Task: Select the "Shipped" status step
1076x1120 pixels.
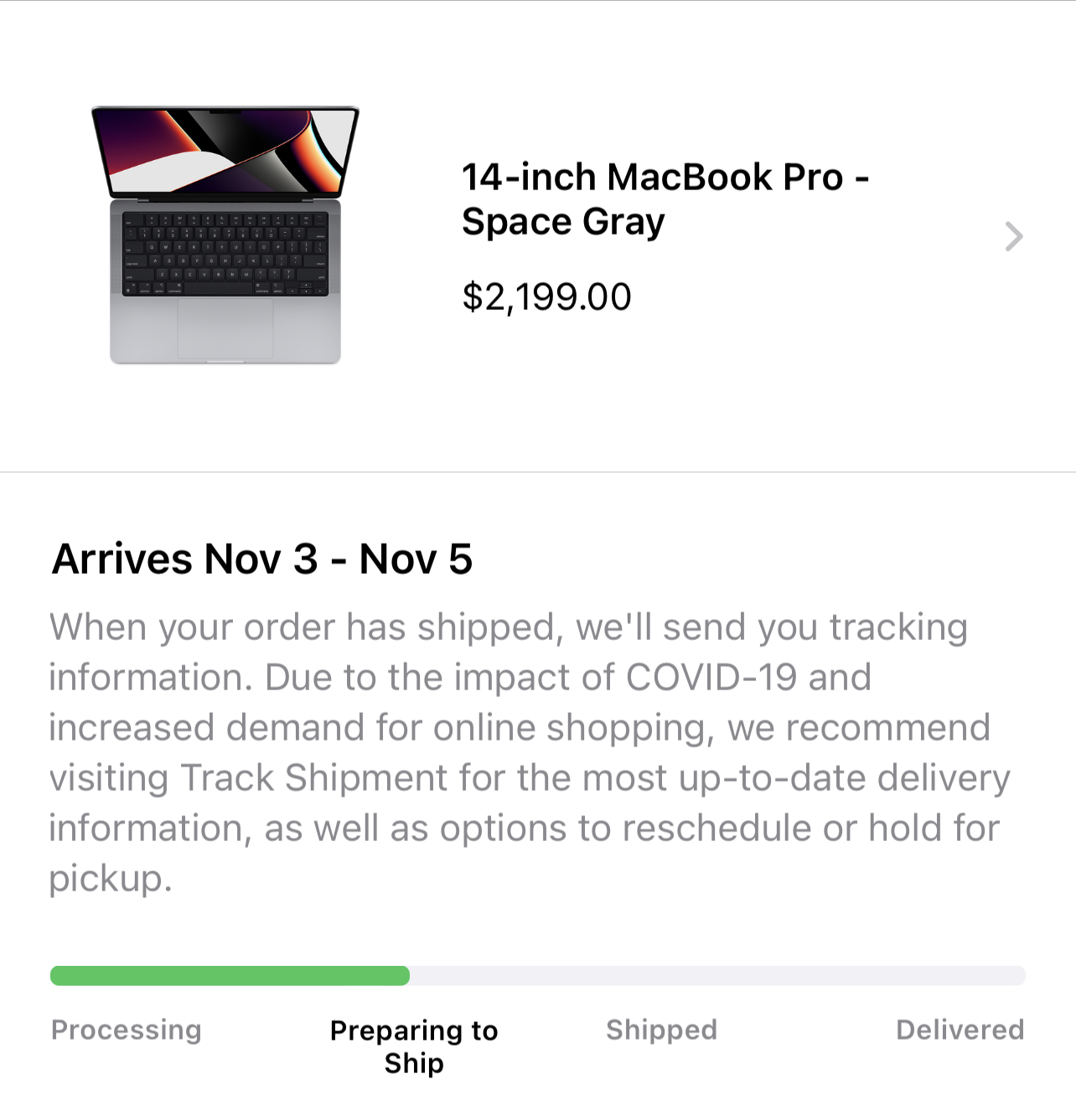Action: click(x=661, y=1030)
